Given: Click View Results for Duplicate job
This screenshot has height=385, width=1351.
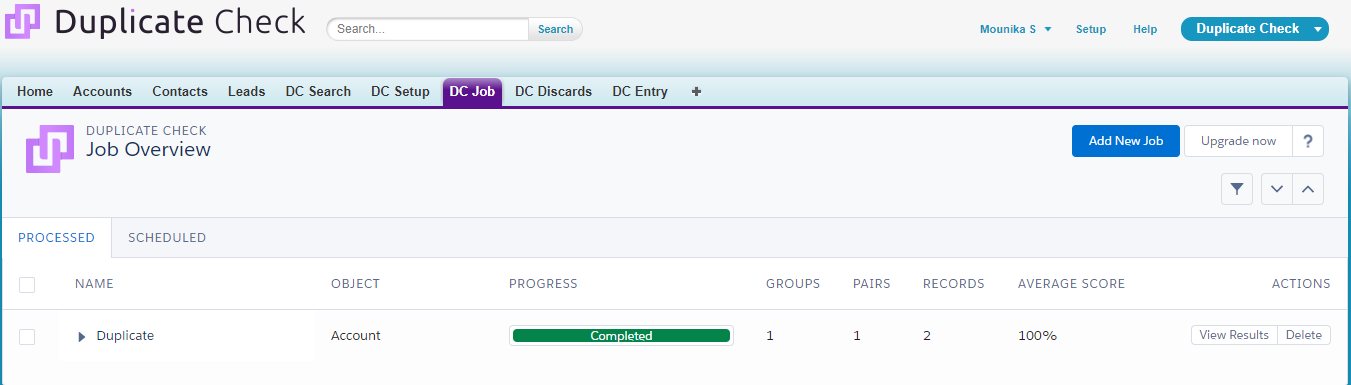Looking at the screenshot, I should coord(1234,335).
